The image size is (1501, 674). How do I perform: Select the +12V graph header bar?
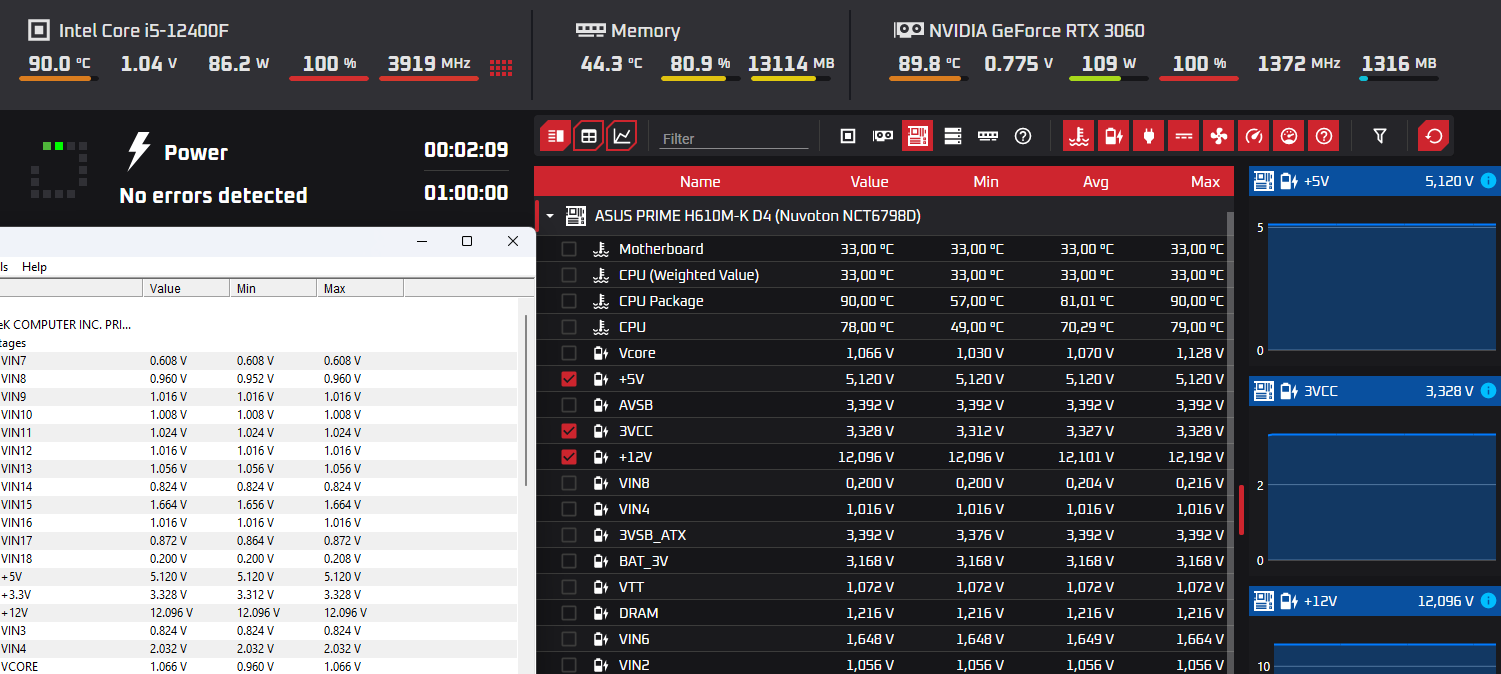[1375, 601]
